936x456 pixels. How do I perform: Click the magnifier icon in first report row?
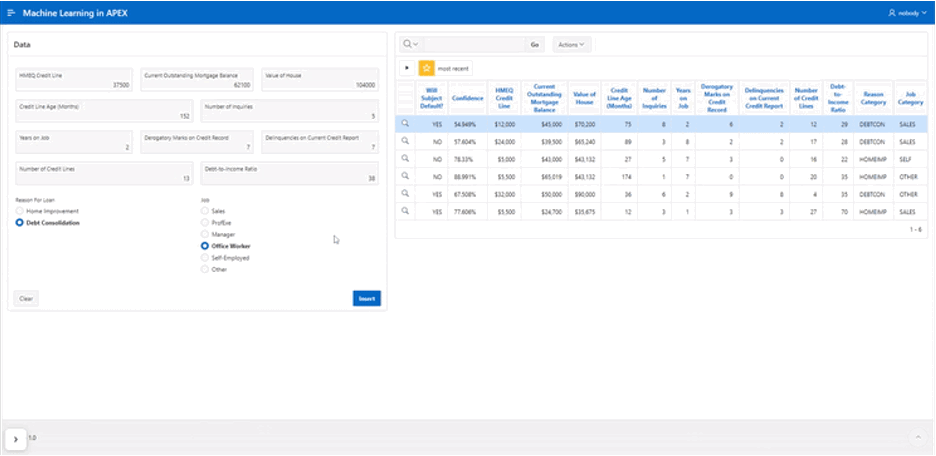(405, 123)
